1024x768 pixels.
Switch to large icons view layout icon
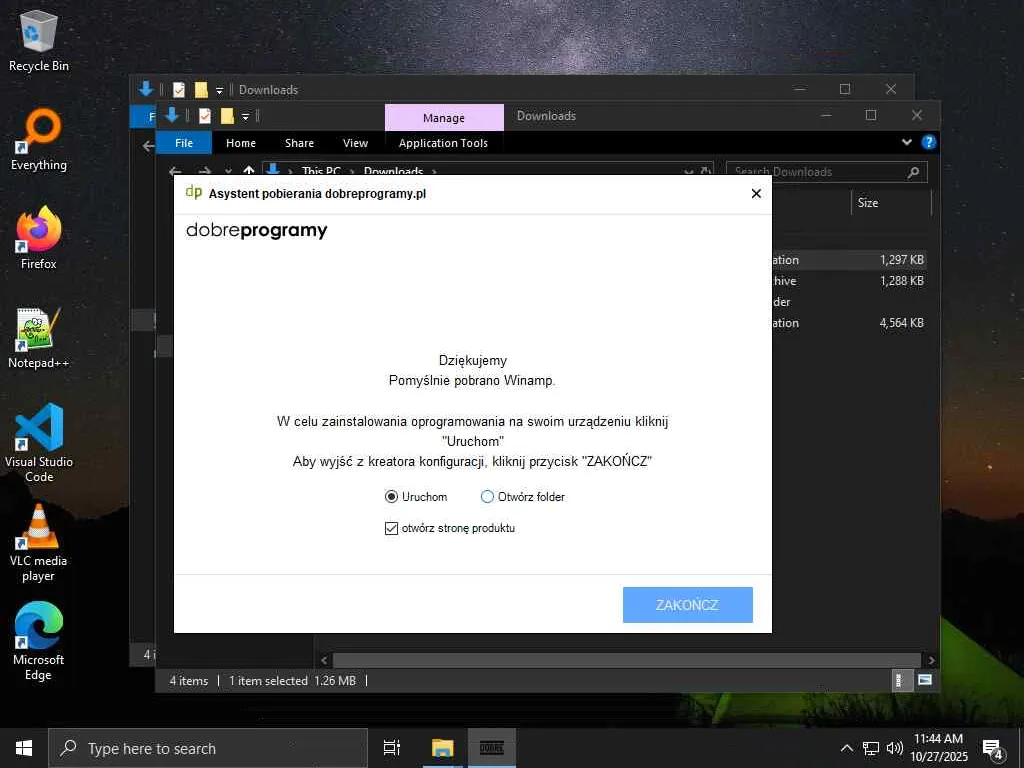(x=925, y=680)
